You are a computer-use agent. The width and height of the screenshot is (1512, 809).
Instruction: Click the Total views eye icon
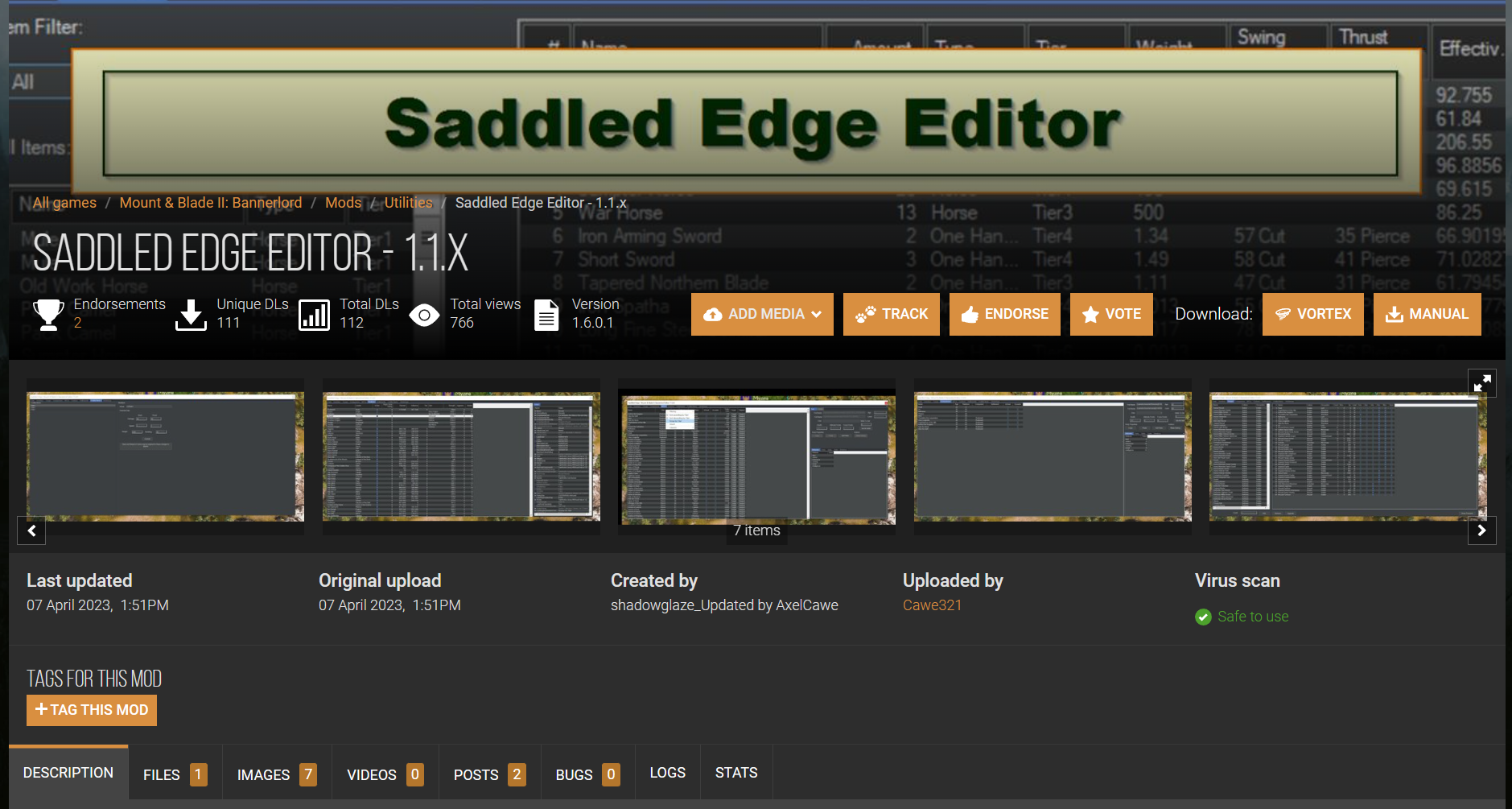pyautogui.click(x=424, y=315)
